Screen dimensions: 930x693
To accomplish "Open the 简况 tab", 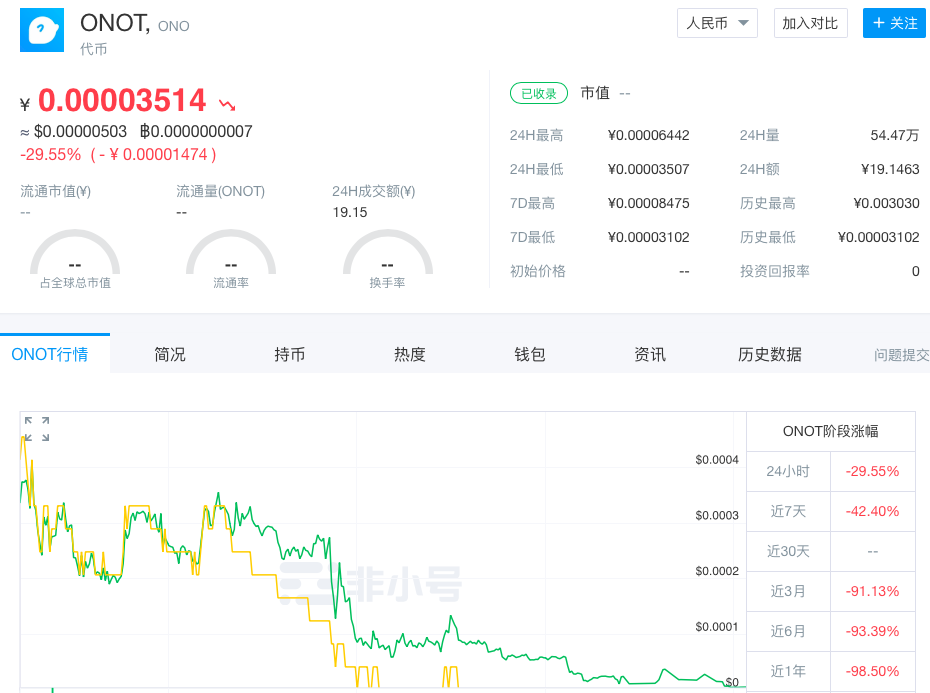I will coord(170,354).
